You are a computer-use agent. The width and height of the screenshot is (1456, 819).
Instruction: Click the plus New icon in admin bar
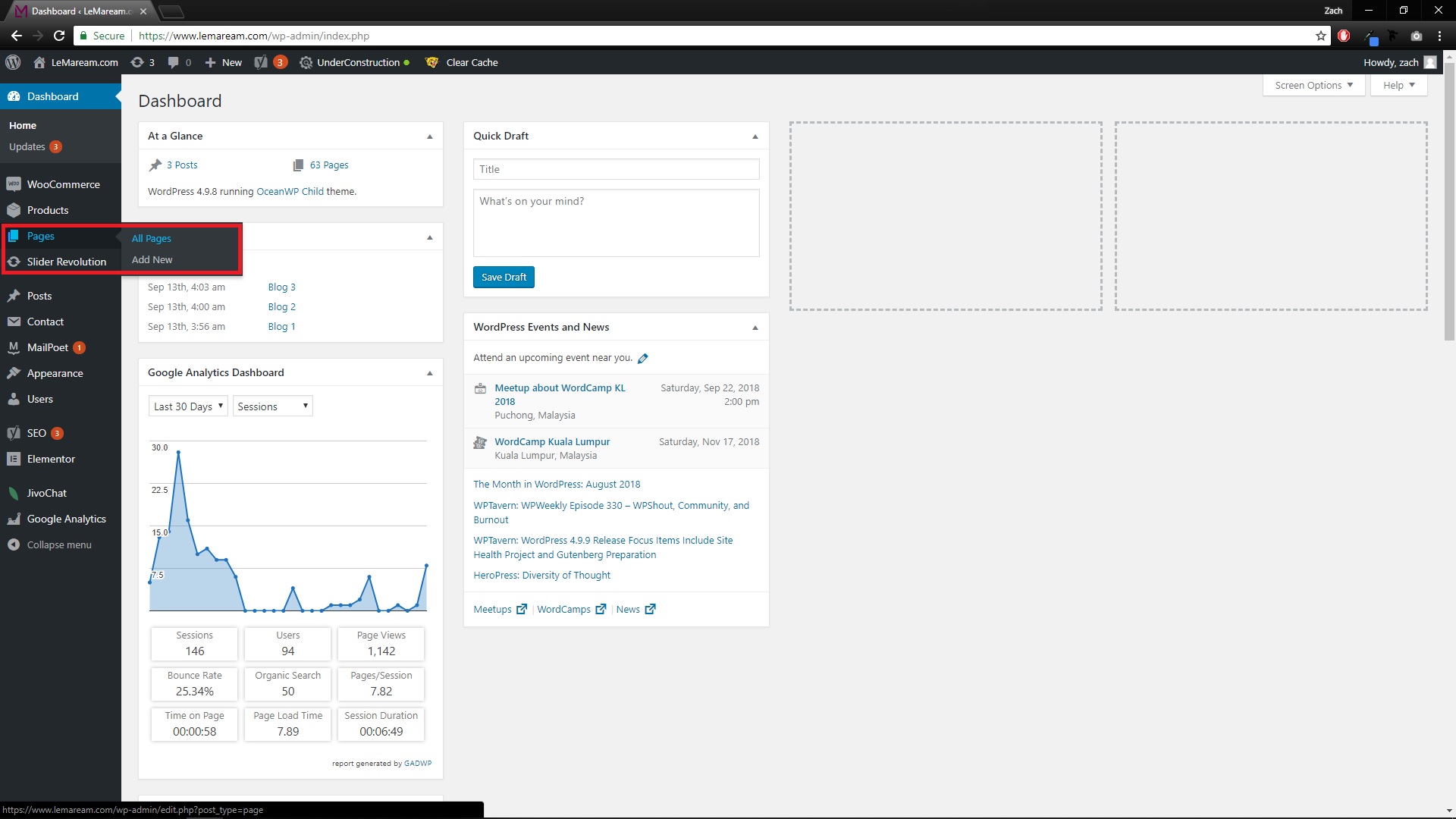(210, 62)
